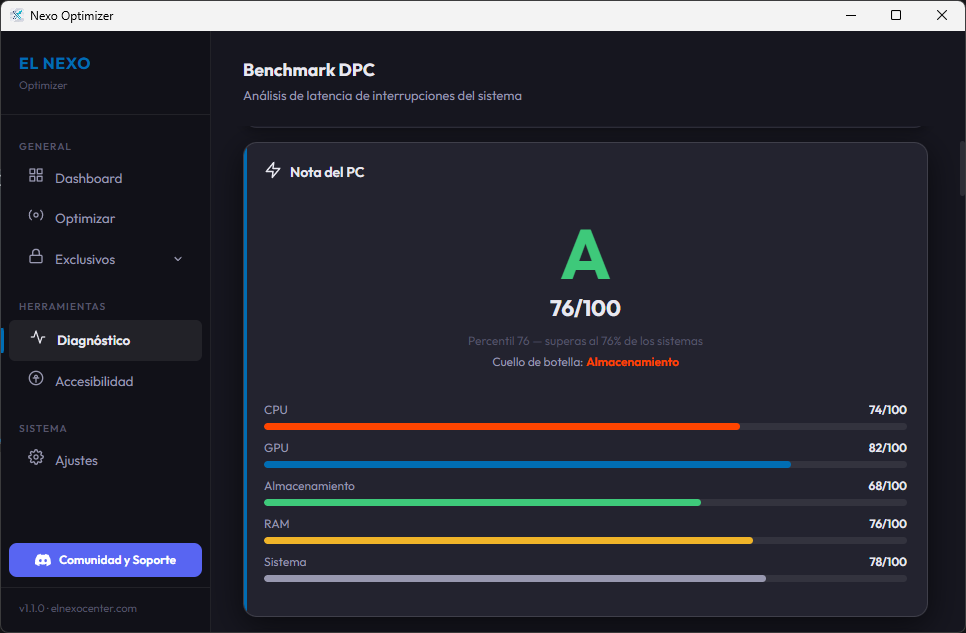966x633 pixels.
Task: Click the Accesibilidad plus icon
Action: [34, 380]
